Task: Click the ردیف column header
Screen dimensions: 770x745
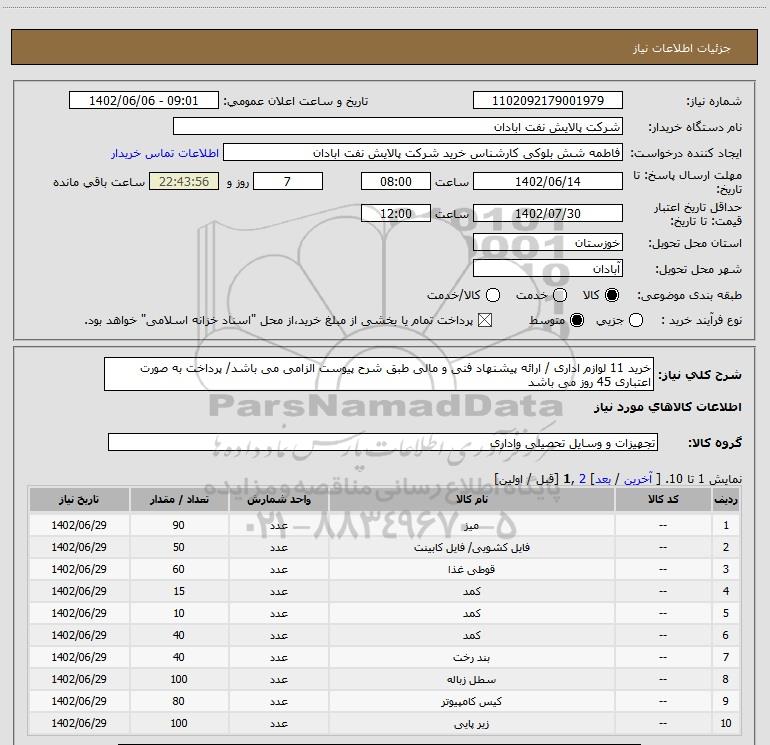Action: pos(725,499)
